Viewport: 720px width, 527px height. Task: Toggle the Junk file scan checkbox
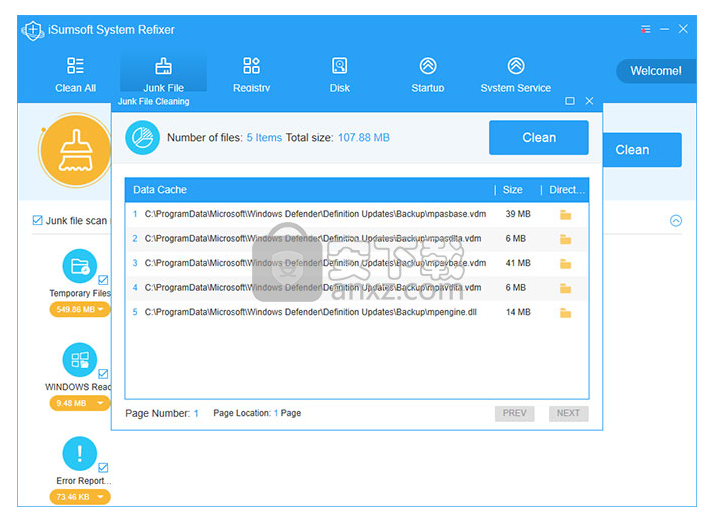[x=38, y=220]
